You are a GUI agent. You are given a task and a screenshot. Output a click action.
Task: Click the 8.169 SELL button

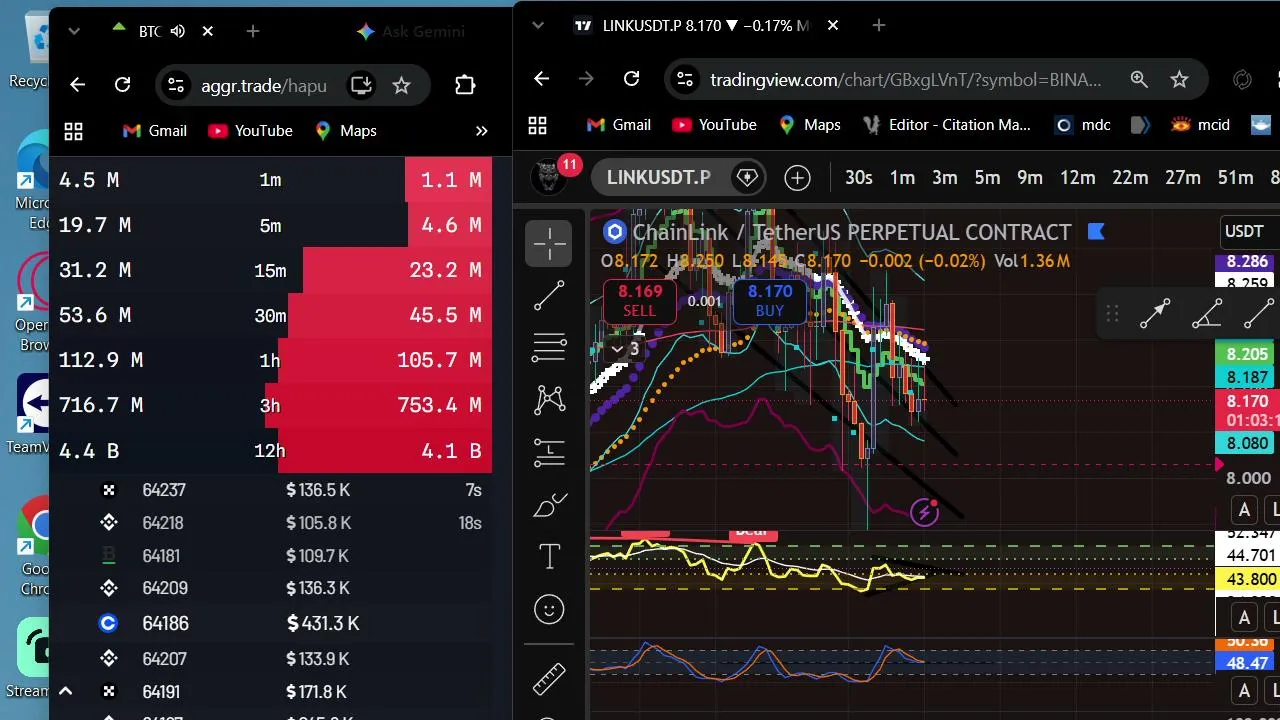[x=640, y=301]
